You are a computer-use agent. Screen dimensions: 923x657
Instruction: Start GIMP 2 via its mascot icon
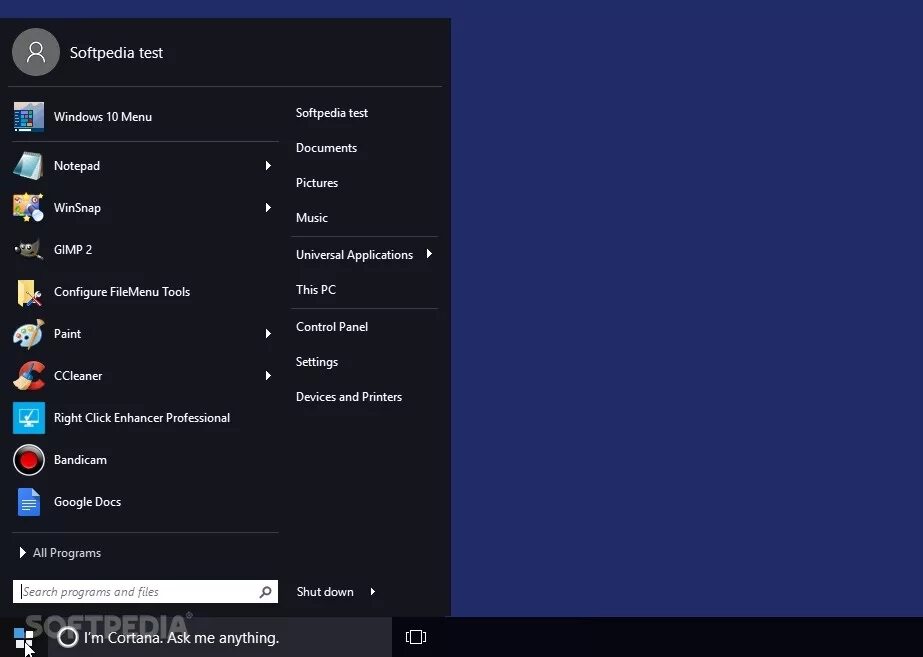point(28,250)
